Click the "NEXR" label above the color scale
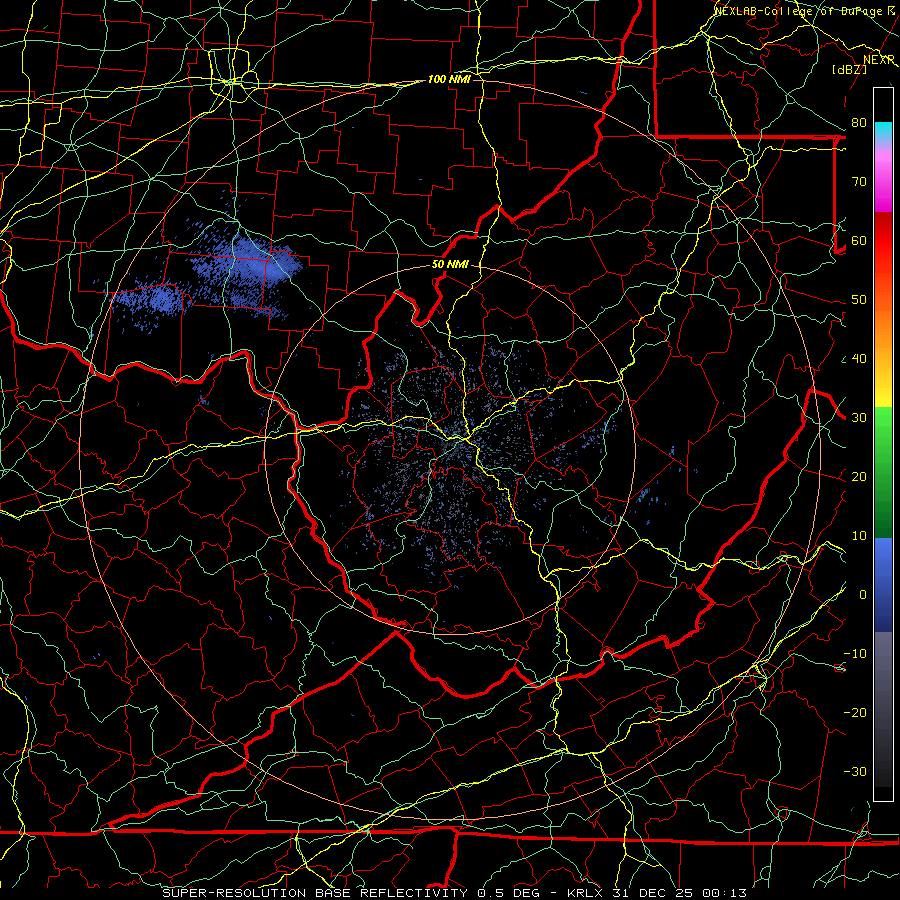This screenshot has height=900, width=900. 879,60
